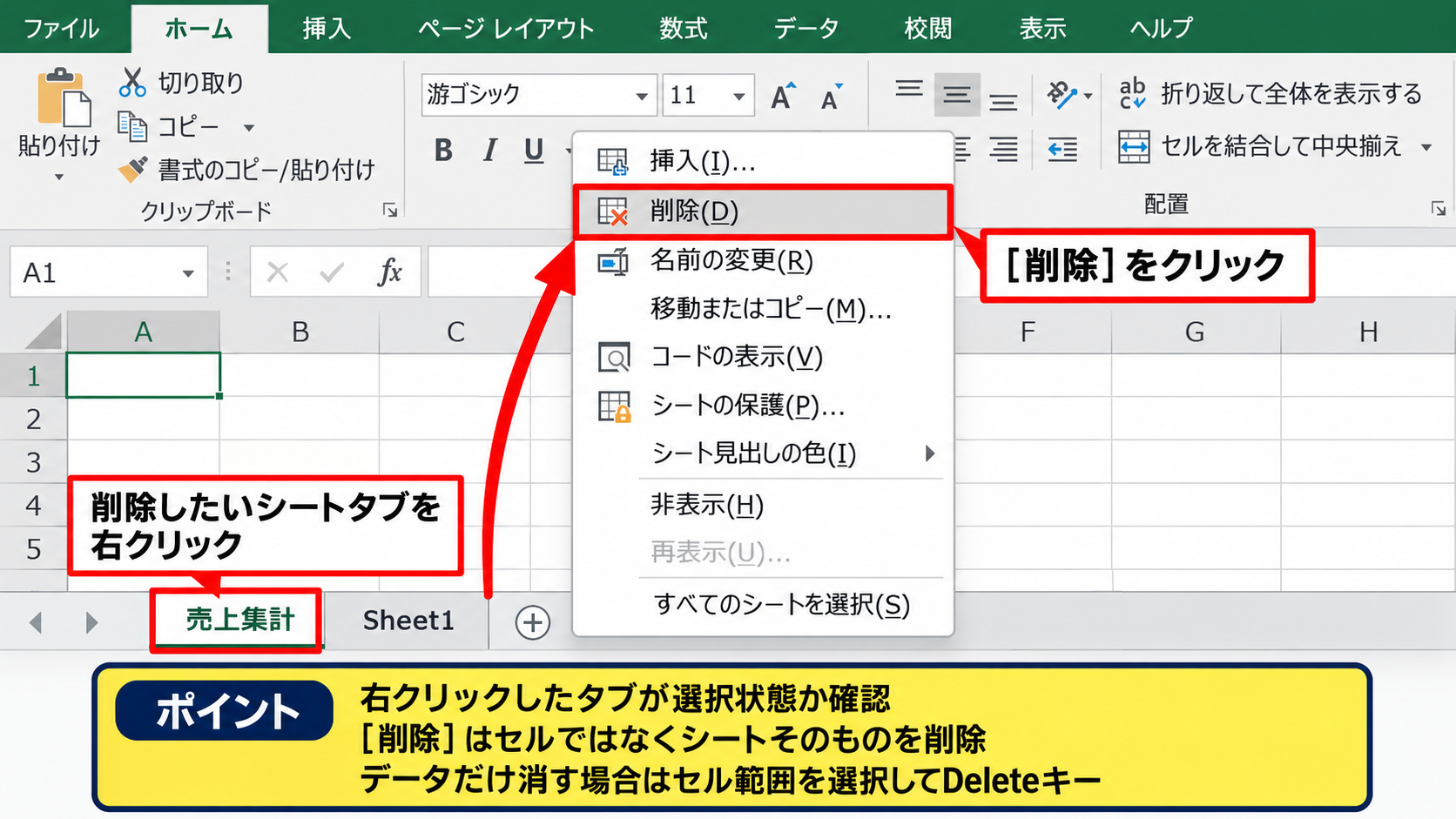The width and height of the screenshot is (1456, 819).
Task: Click the bottom align icon
Action: pos(1003,103)
